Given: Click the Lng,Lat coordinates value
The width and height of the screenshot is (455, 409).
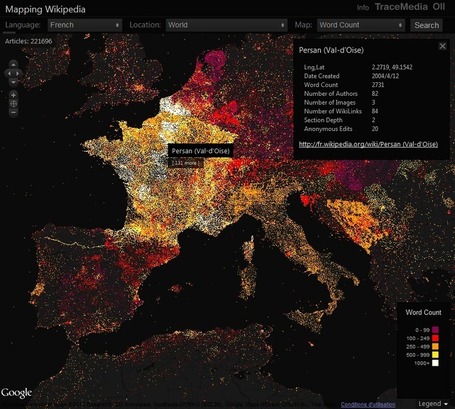Looking at the screenshot, I should tap(392, 67).
